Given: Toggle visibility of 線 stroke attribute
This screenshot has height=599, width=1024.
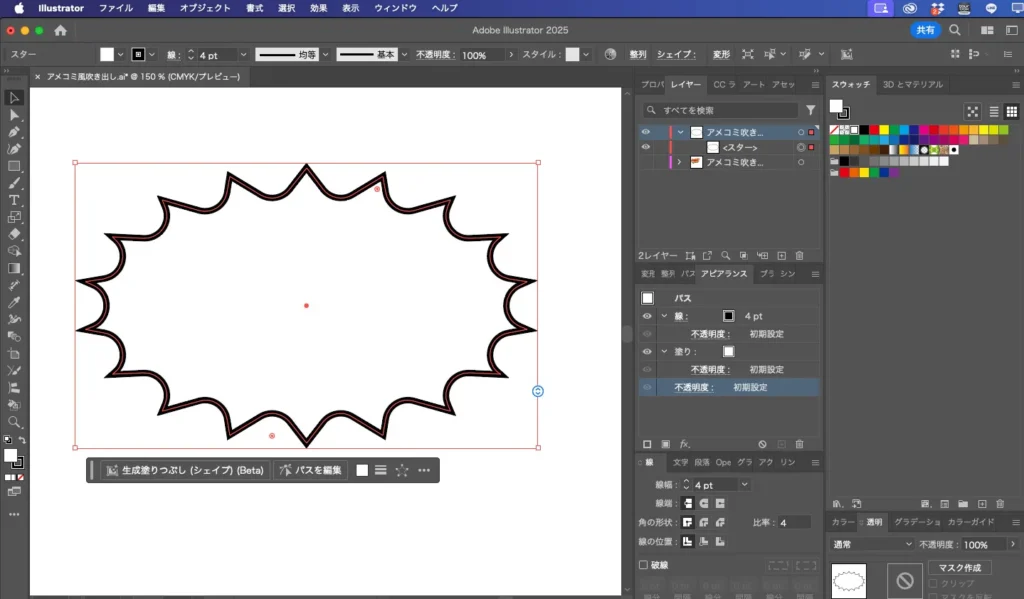Looking at the screenshot, I should coord(645,316).
